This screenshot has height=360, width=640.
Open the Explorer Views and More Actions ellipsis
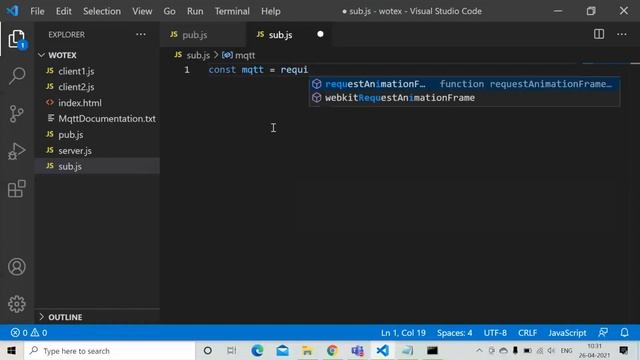[141, 35]
